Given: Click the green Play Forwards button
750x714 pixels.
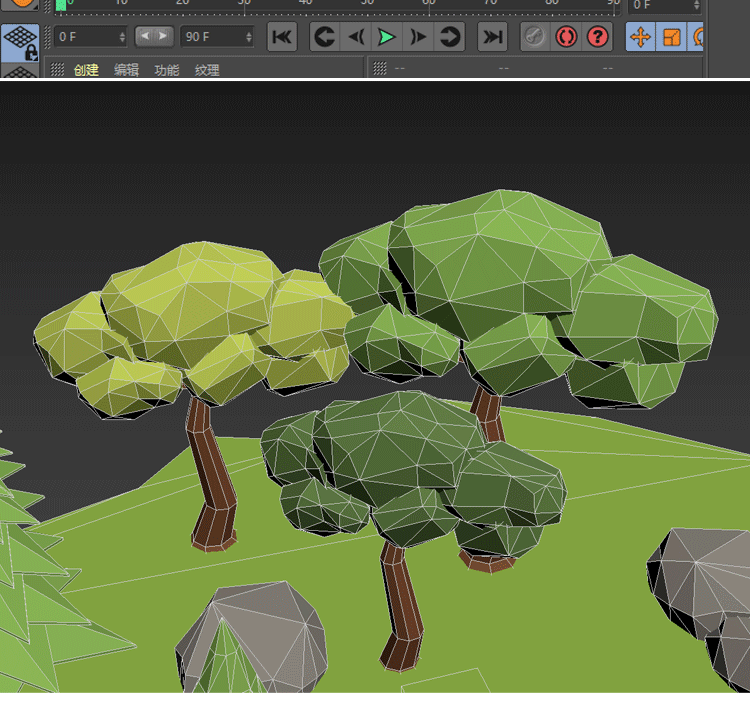Looking at the screenshot, I should [386, 37].
